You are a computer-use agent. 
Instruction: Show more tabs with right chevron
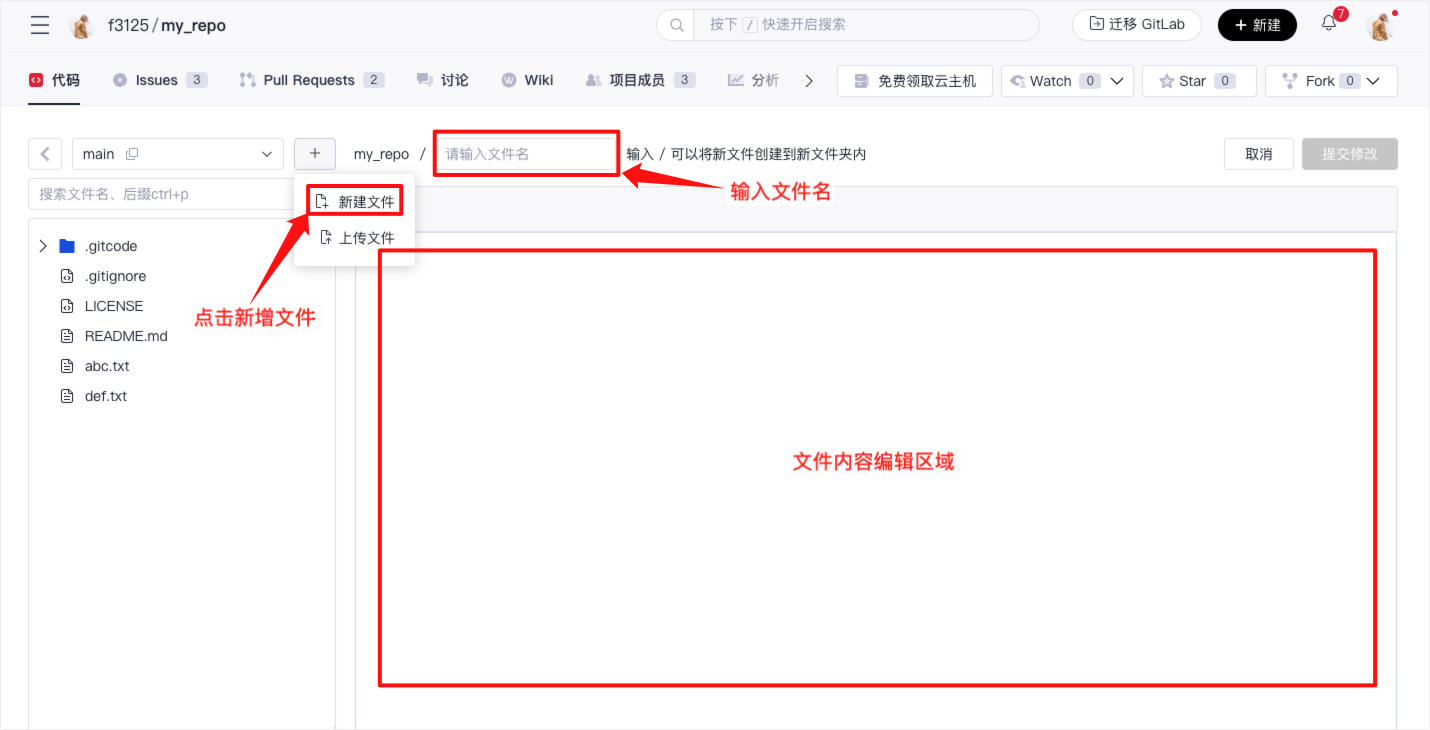click(x=809, y=81)
